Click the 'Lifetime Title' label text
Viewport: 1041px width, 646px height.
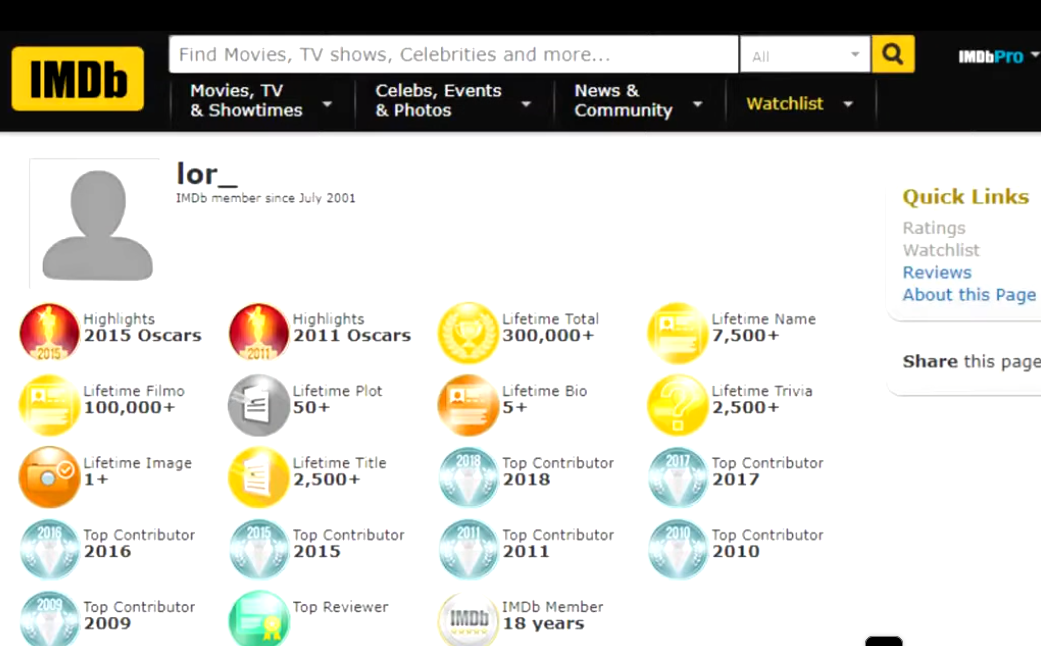click(339, 463)
